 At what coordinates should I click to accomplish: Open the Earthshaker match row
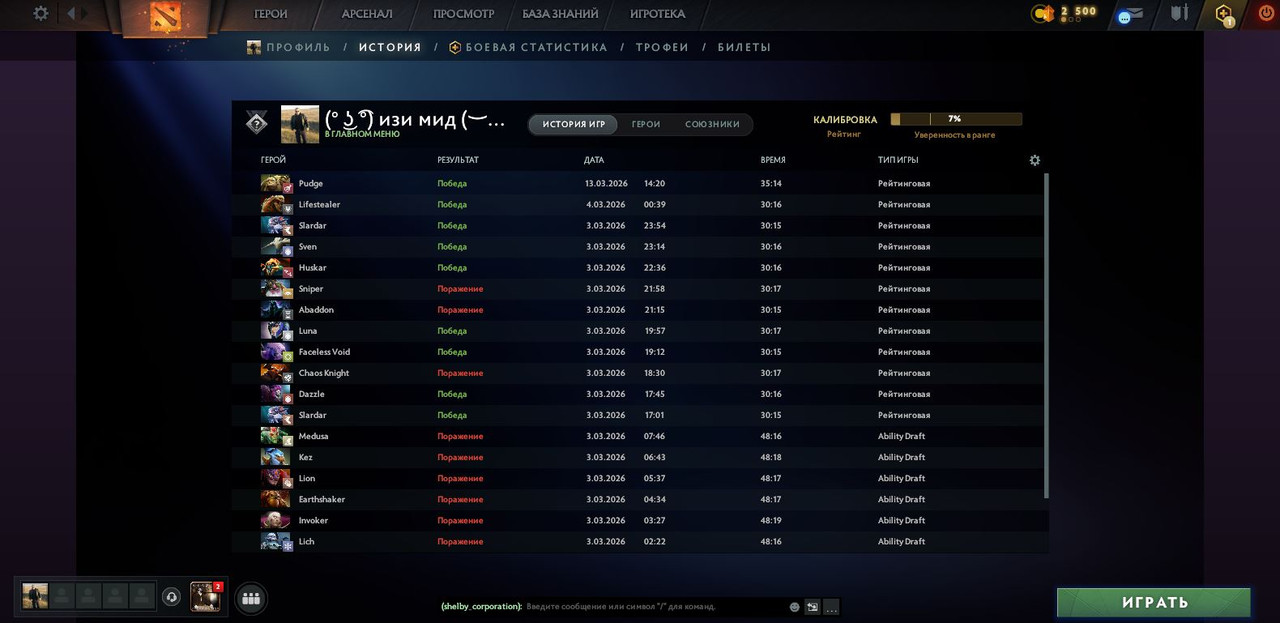tap(640, 499)
